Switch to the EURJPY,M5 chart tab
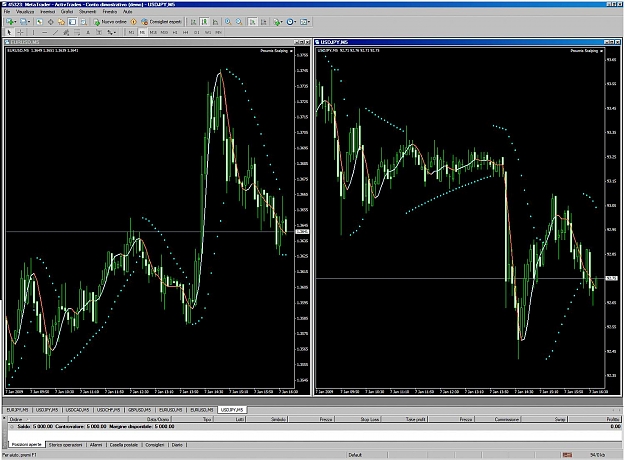 coord(18,410)
